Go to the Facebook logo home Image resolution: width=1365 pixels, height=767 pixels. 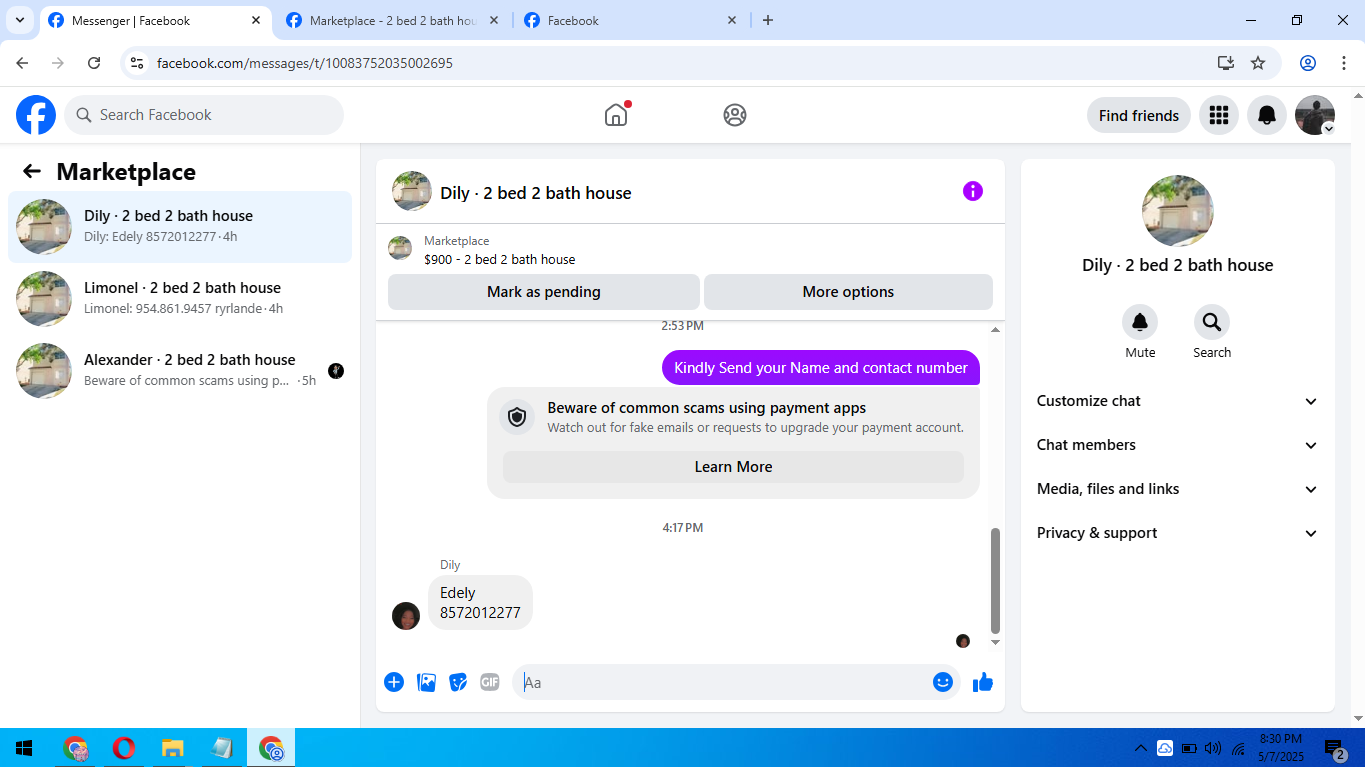point(36,115)
